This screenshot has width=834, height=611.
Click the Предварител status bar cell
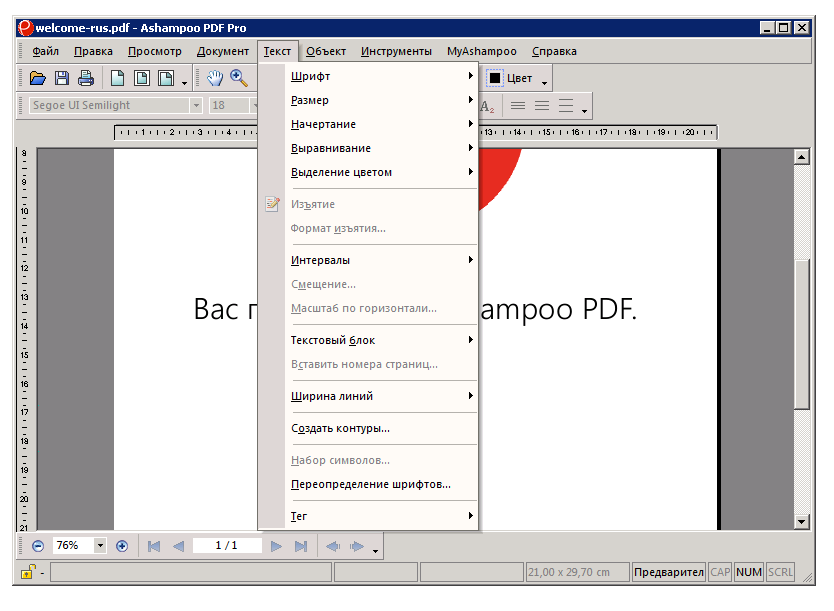pyautogui.click(x=669, y=572)
